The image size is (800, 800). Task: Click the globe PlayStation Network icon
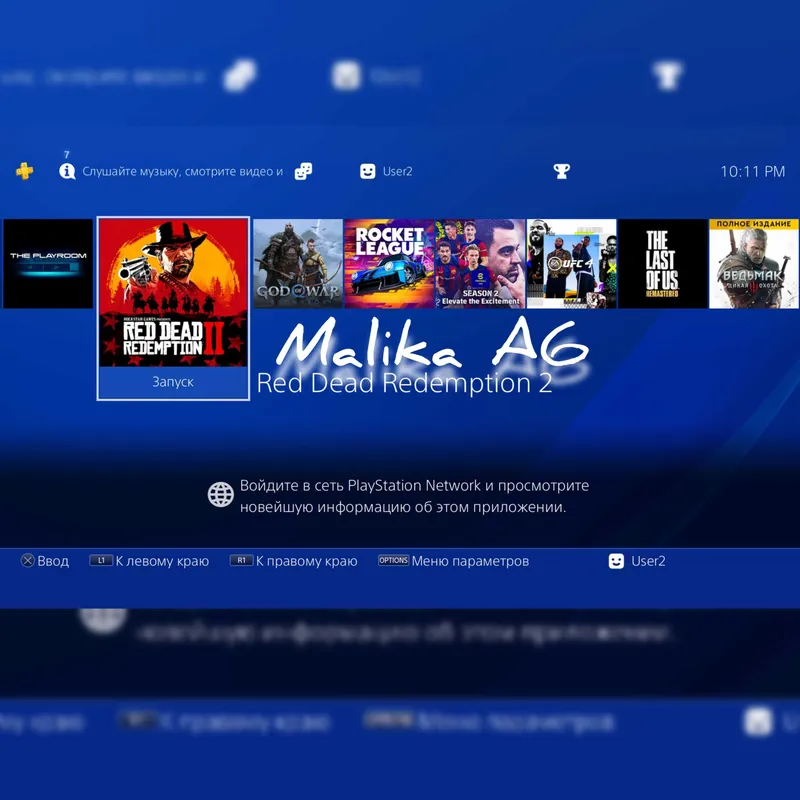click(221, 494)
